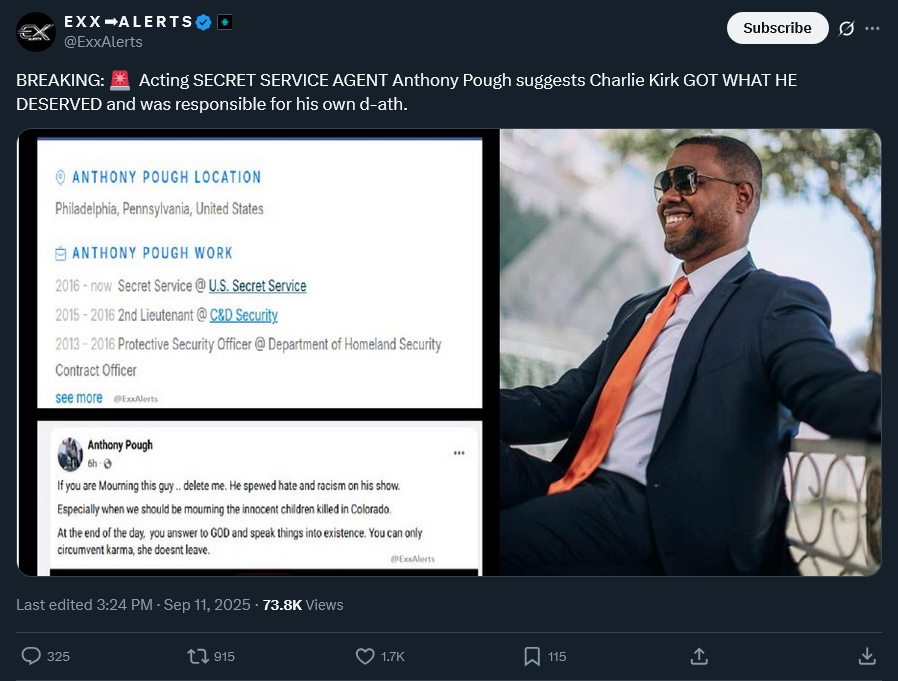Open the @ExxAlerts handle link
Viewport: 898px width, 681px height.
coord(103,42)
